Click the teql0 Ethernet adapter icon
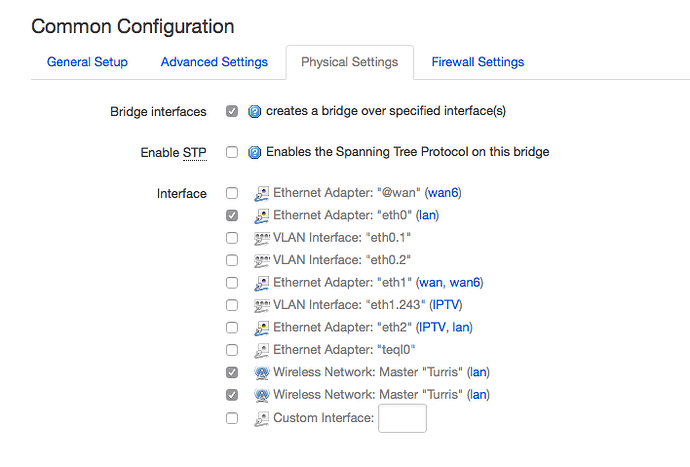 (261, 350)
